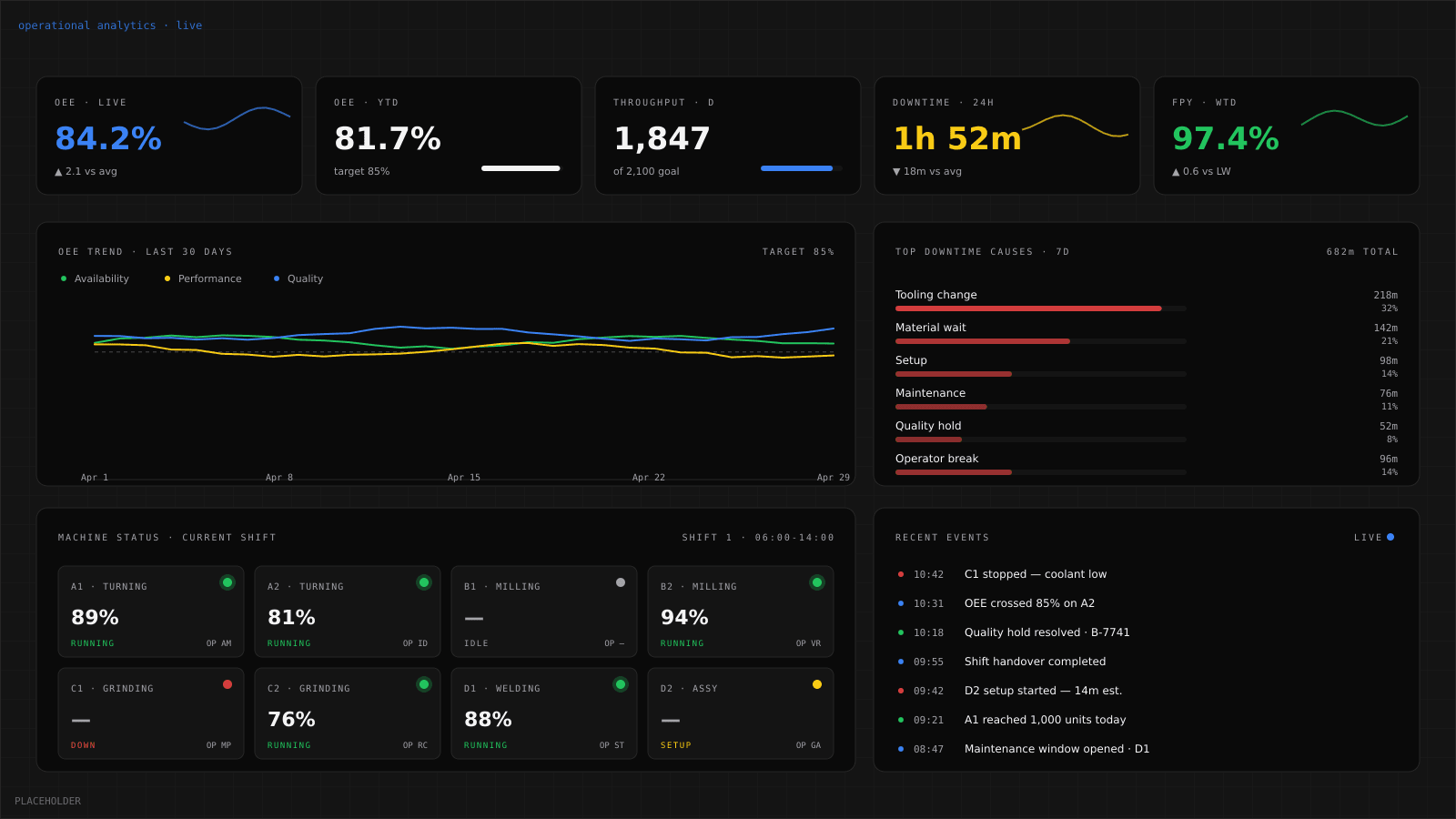Click the green status dot on A1 Turning
This screenshot has width=1456, height=819.
click(227, 581)
